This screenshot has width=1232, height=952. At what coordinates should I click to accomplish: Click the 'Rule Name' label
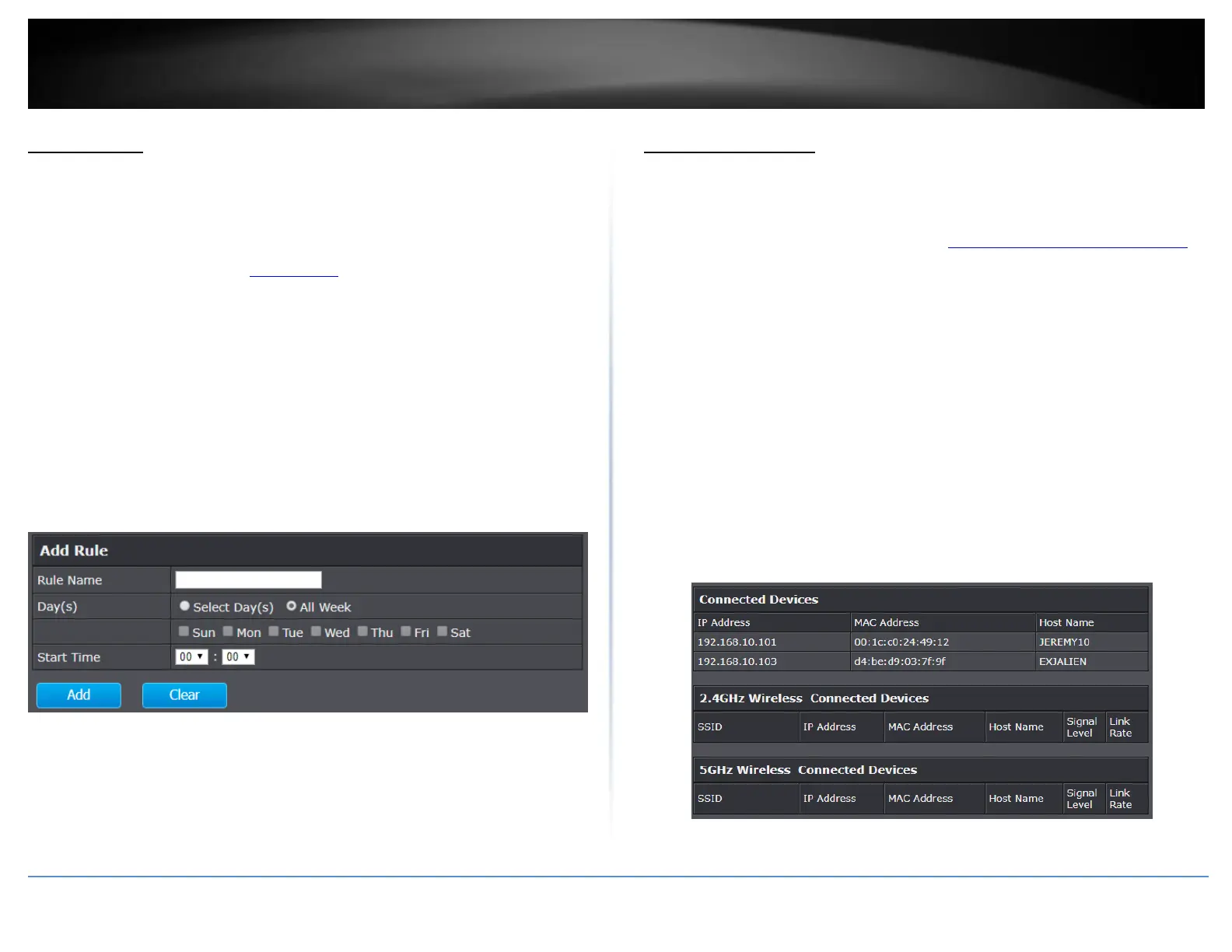tap(69, 580)
